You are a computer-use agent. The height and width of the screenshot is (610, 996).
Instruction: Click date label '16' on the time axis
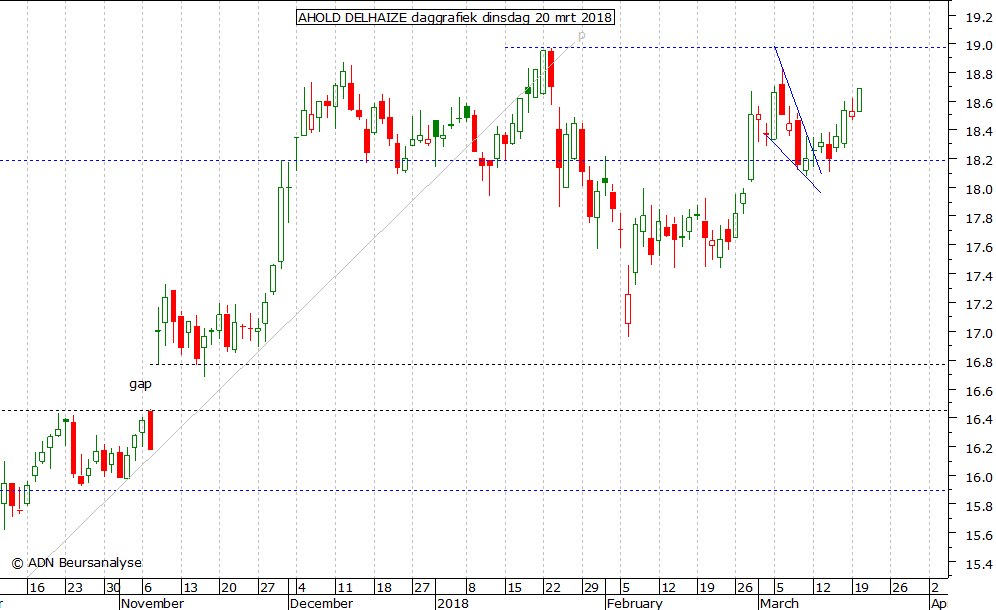point(37,588)
